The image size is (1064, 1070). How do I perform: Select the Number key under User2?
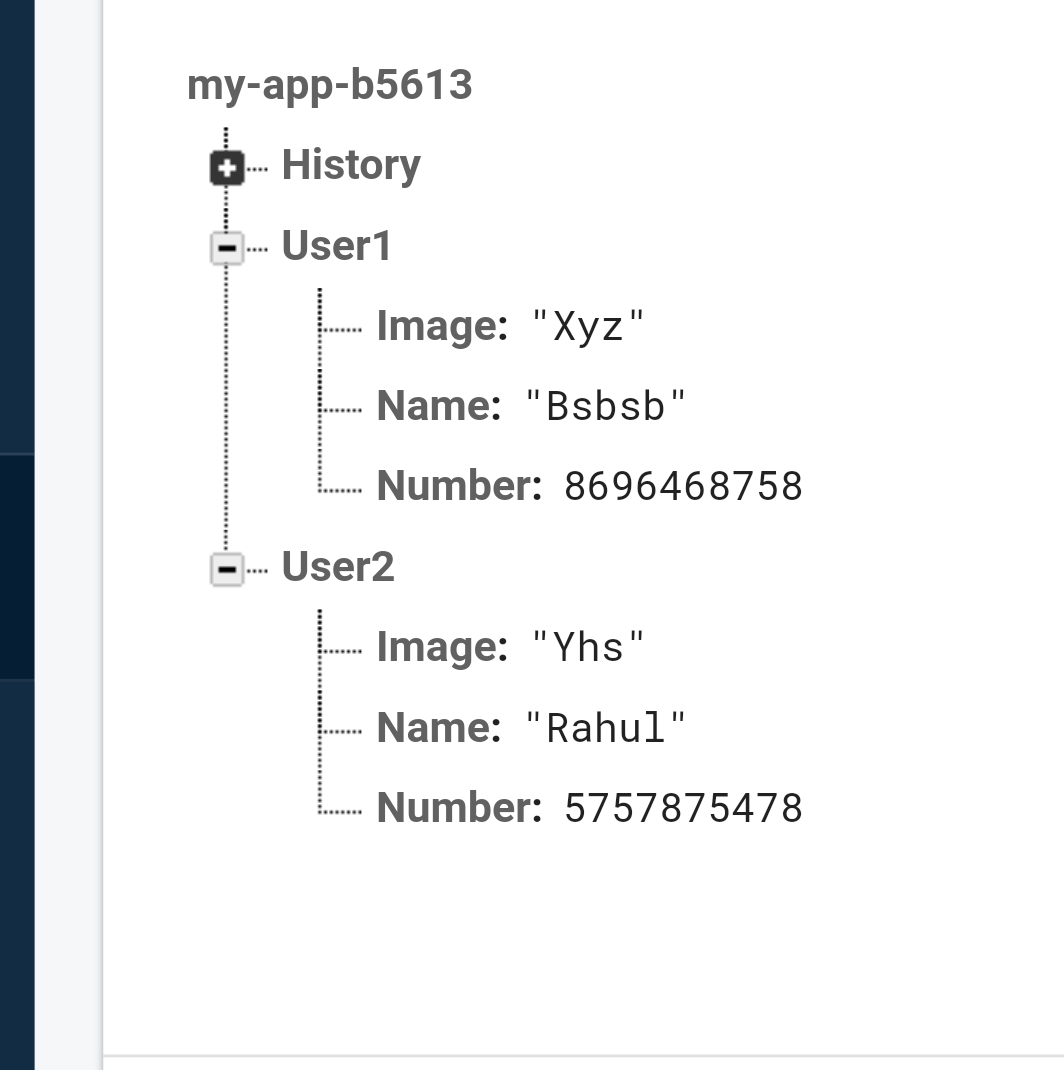tap(459, 808)
